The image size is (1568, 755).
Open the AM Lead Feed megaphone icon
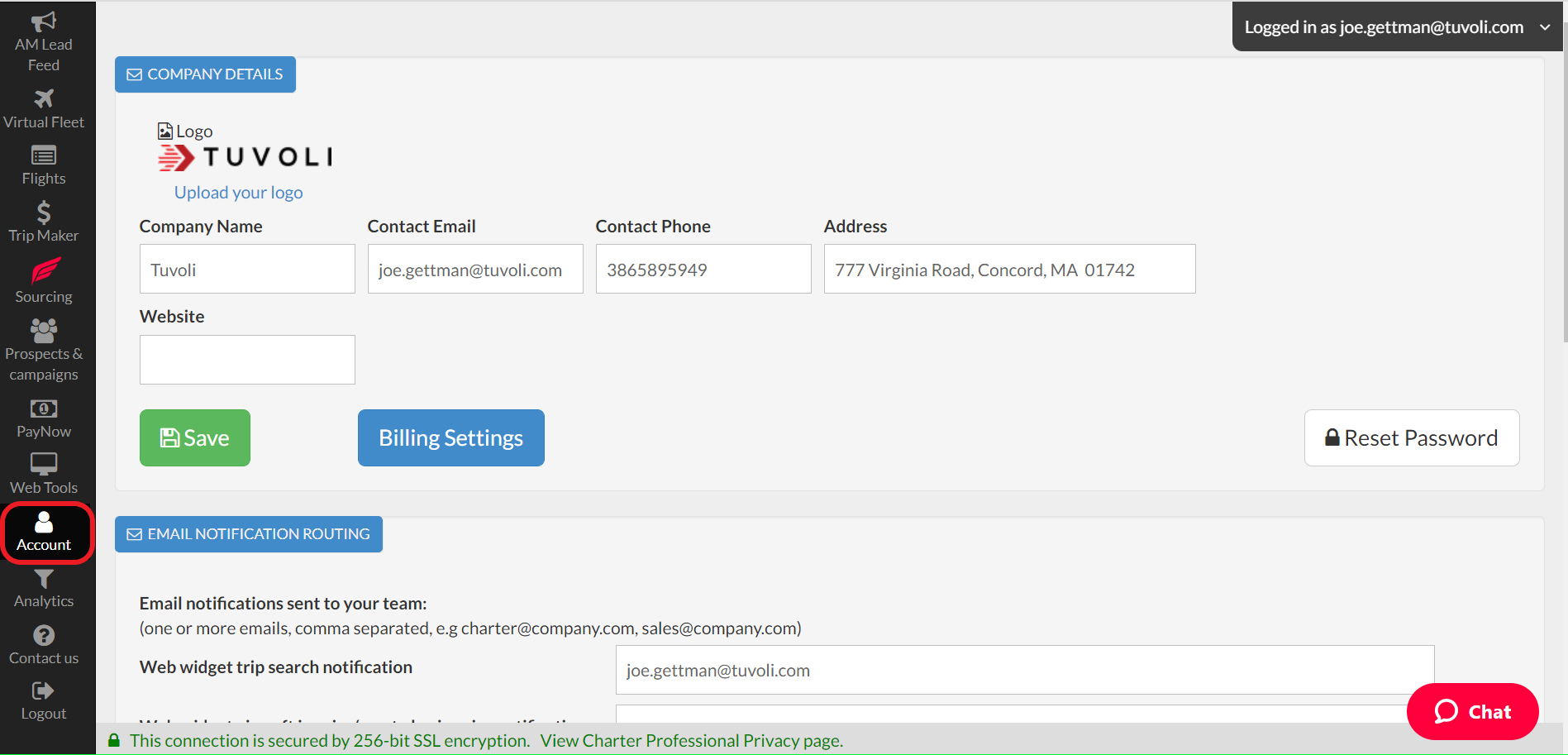pyautogui.click(x=44, y=22)
